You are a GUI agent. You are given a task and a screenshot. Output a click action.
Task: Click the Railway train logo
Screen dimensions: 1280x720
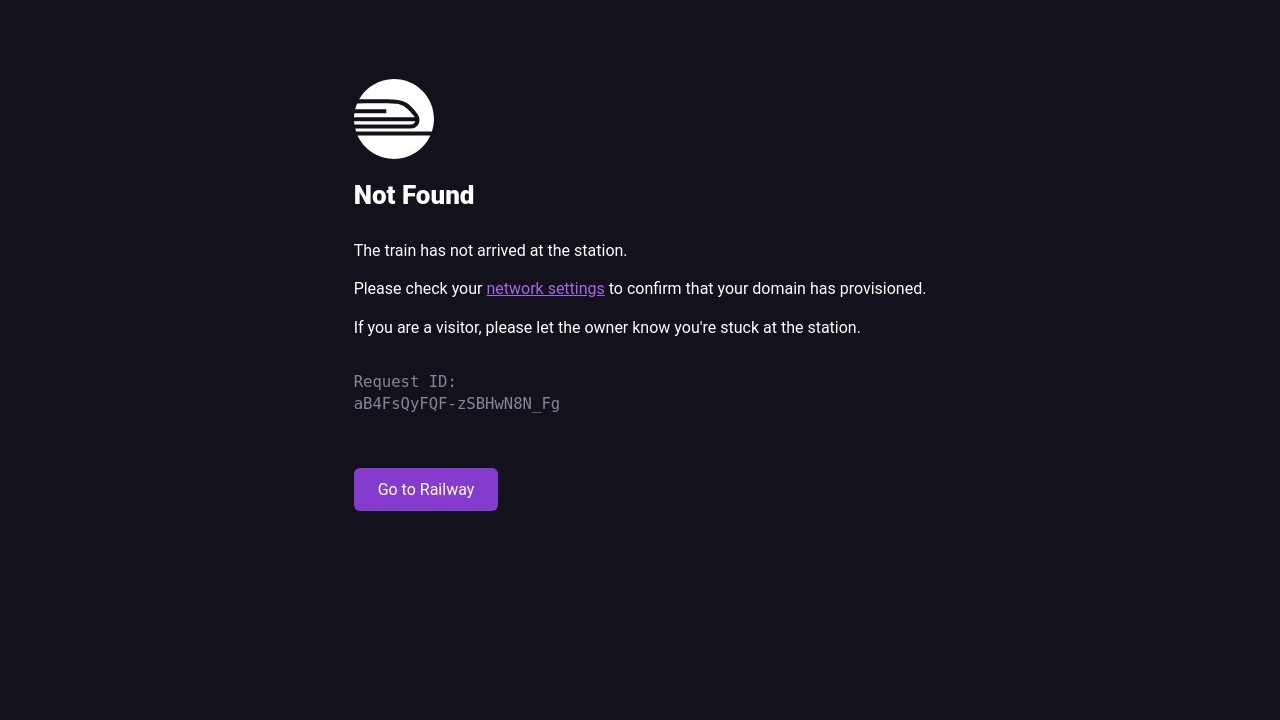pos(394,119)
